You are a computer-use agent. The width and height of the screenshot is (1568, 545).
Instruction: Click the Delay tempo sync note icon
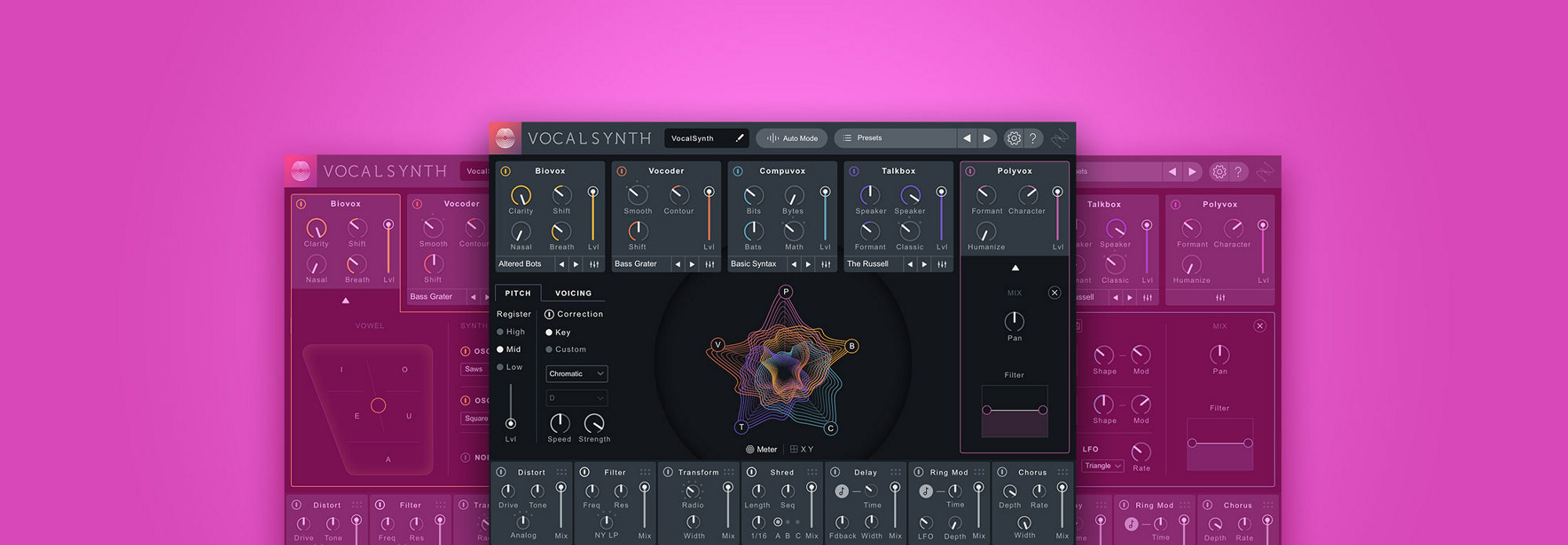(842, 491)
